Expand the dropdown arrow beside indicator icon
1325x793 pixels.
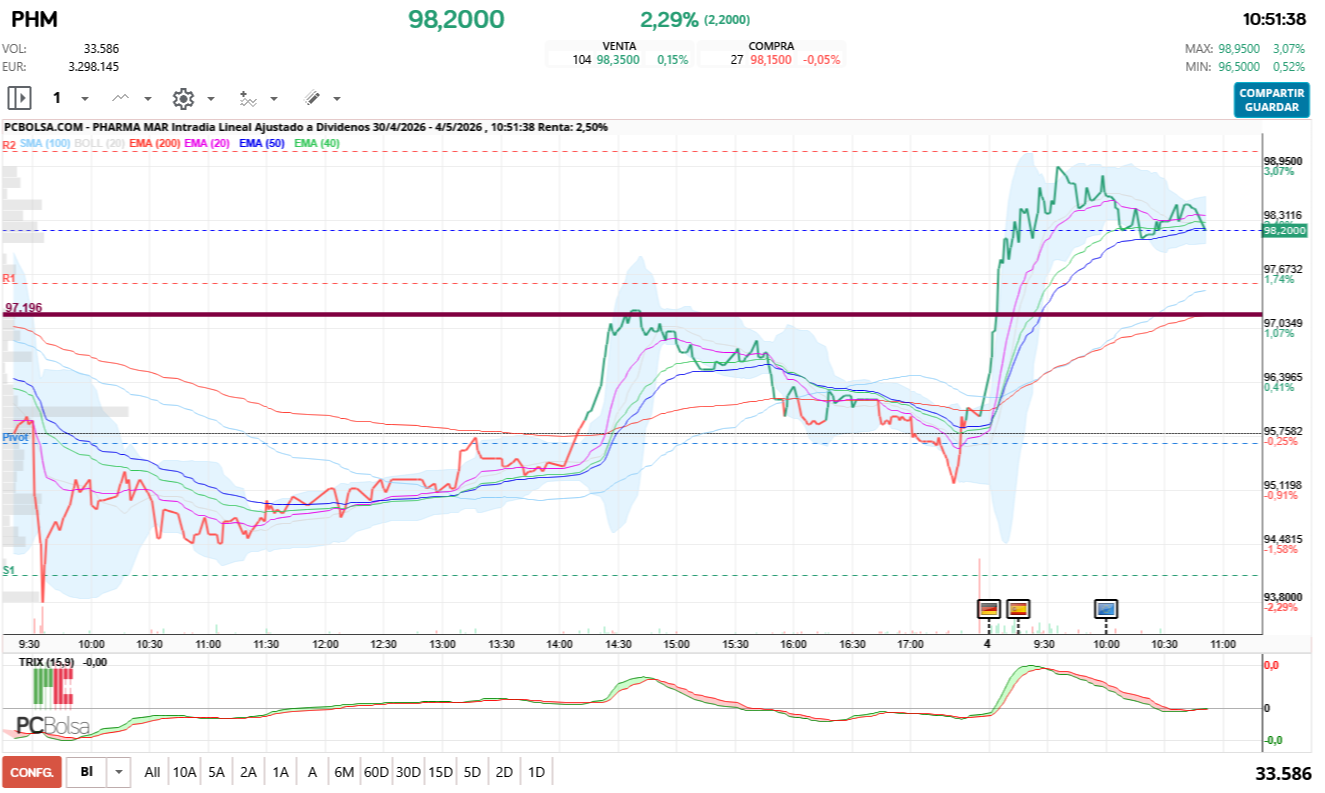[x=274, y=99]
